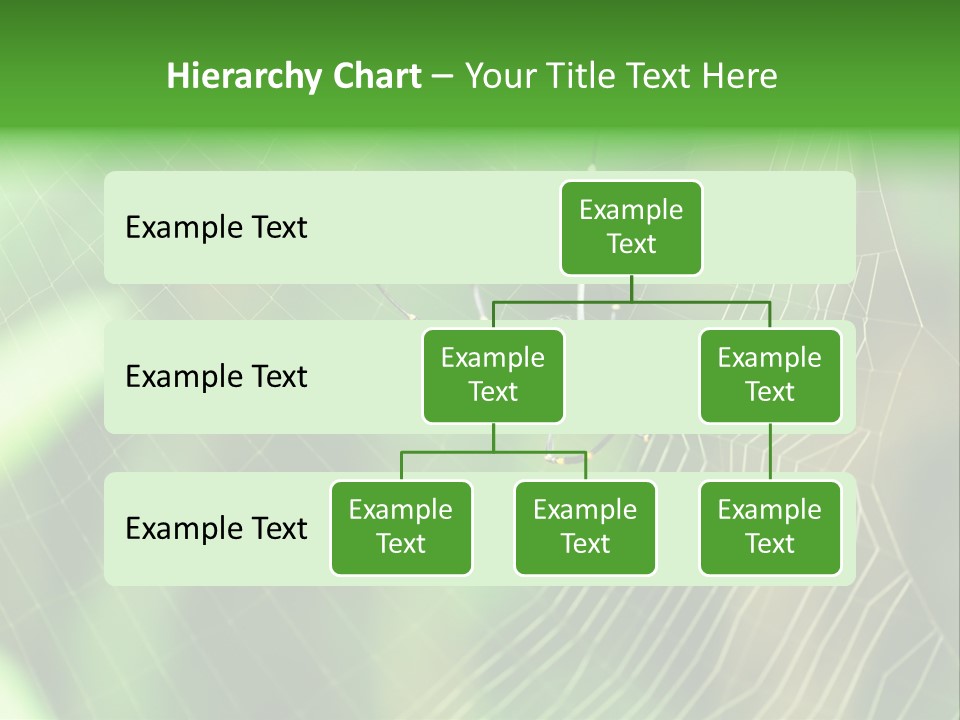Click the leftmost green box in bottom row
Image resolution: width=960 pixels, height=720 pixels.
tap(401, 528)
